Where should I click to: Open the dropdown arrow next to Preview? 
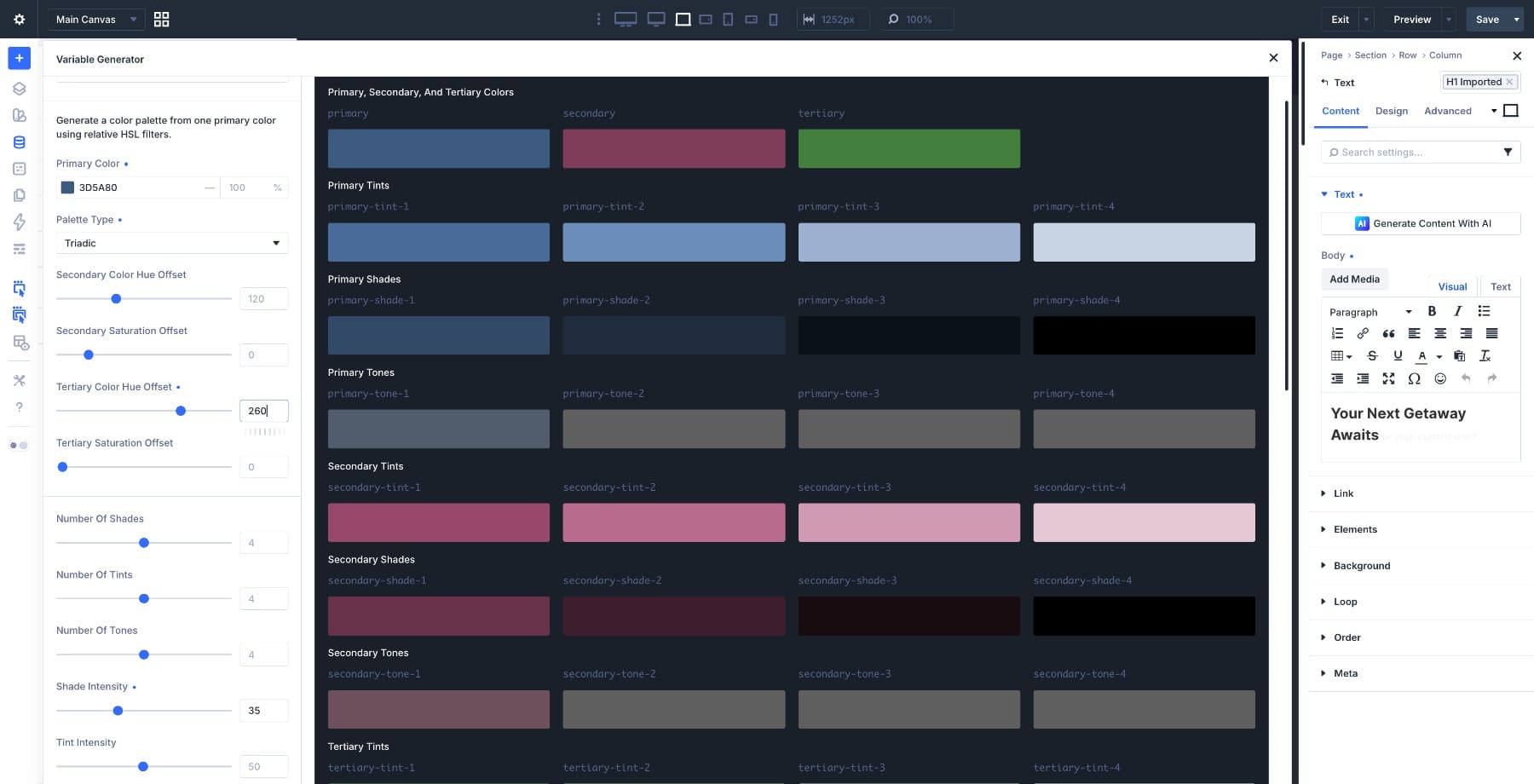(x=1449, y=19)
